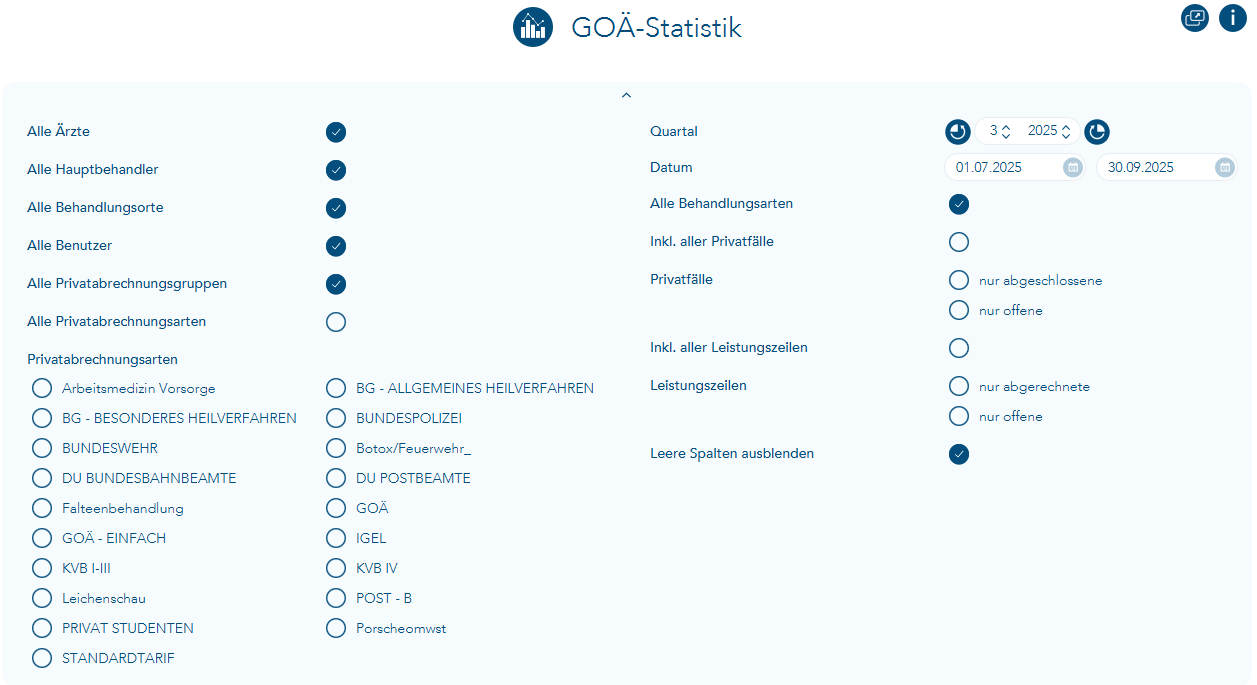Open the calendar for end date 30.09.2025
The height and width of the screenshot is (685, 1257).
tap(1225, 168)
